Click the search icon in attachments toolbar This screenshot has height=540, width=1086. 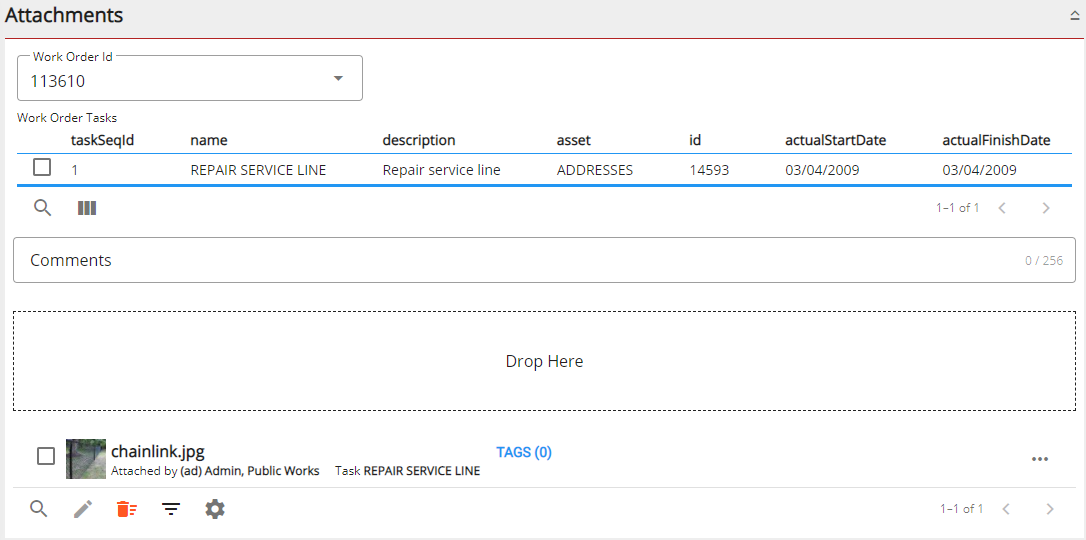39,509
